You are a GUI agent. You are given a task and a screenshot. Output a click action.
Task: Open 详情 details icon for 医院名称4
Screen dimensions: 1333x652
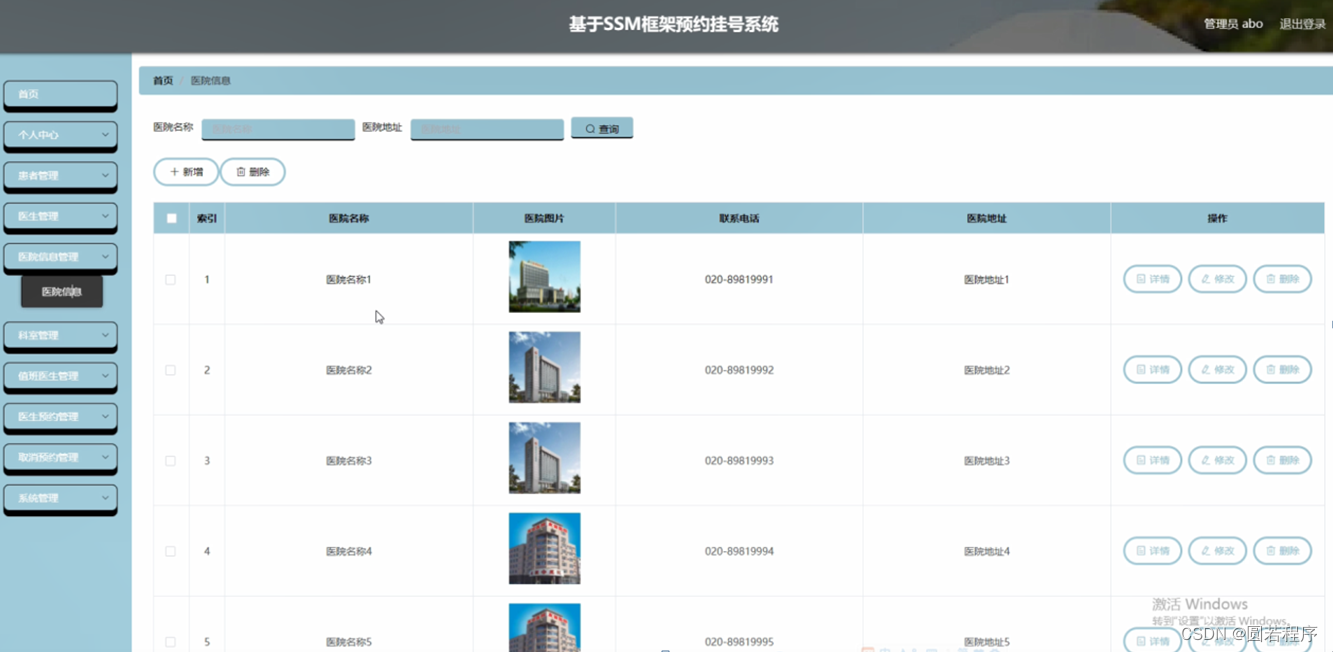pyautogui.click(x=1143, y=550)
